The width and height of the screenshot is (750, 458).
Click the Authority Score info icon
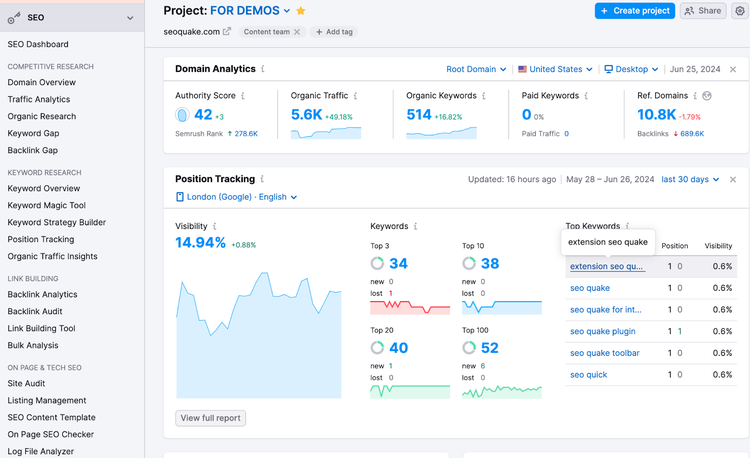[243, 96]
